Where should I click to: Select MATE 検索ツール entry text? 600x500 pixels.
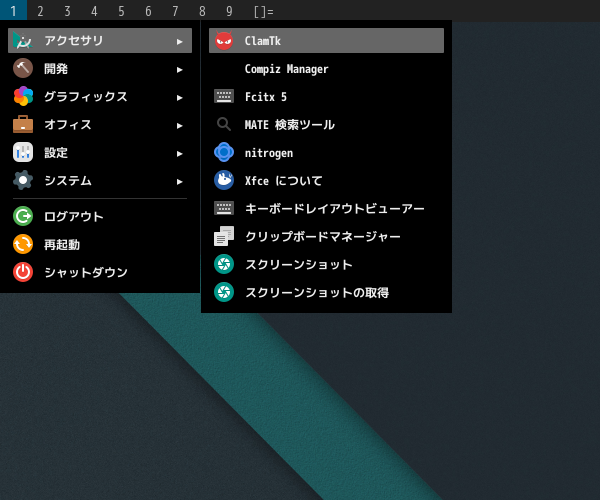click(290, 125)
